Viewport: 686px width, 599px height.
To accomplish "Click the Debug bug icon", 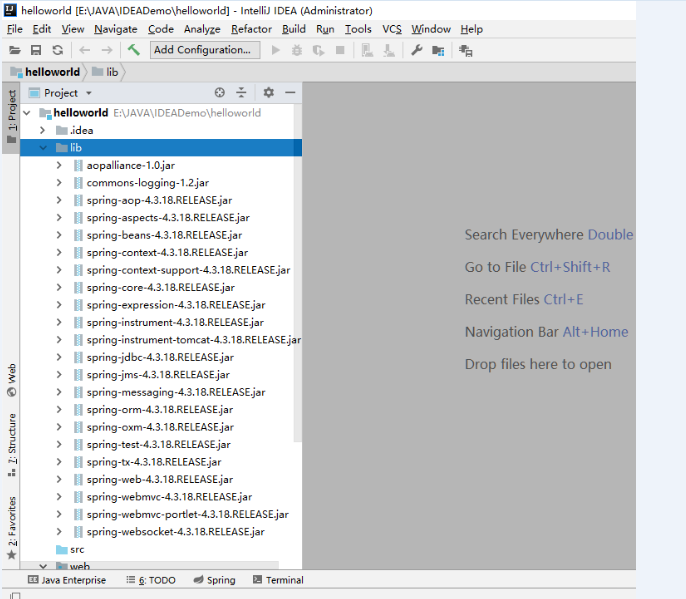I will (x=297, y=50).
